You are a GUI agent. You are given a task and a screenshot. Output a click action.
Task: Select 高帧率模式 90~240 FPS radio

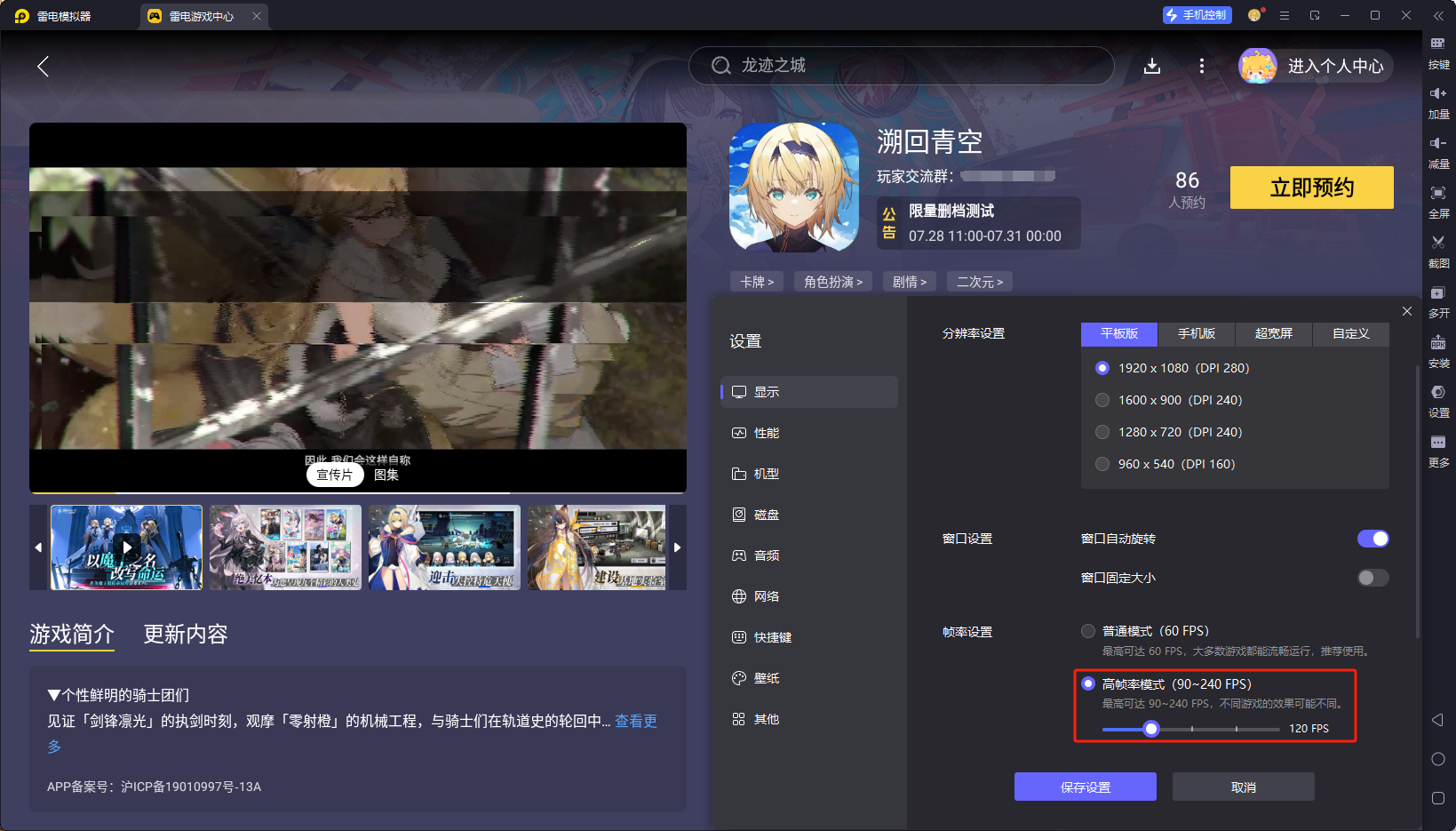(1088, 683)
